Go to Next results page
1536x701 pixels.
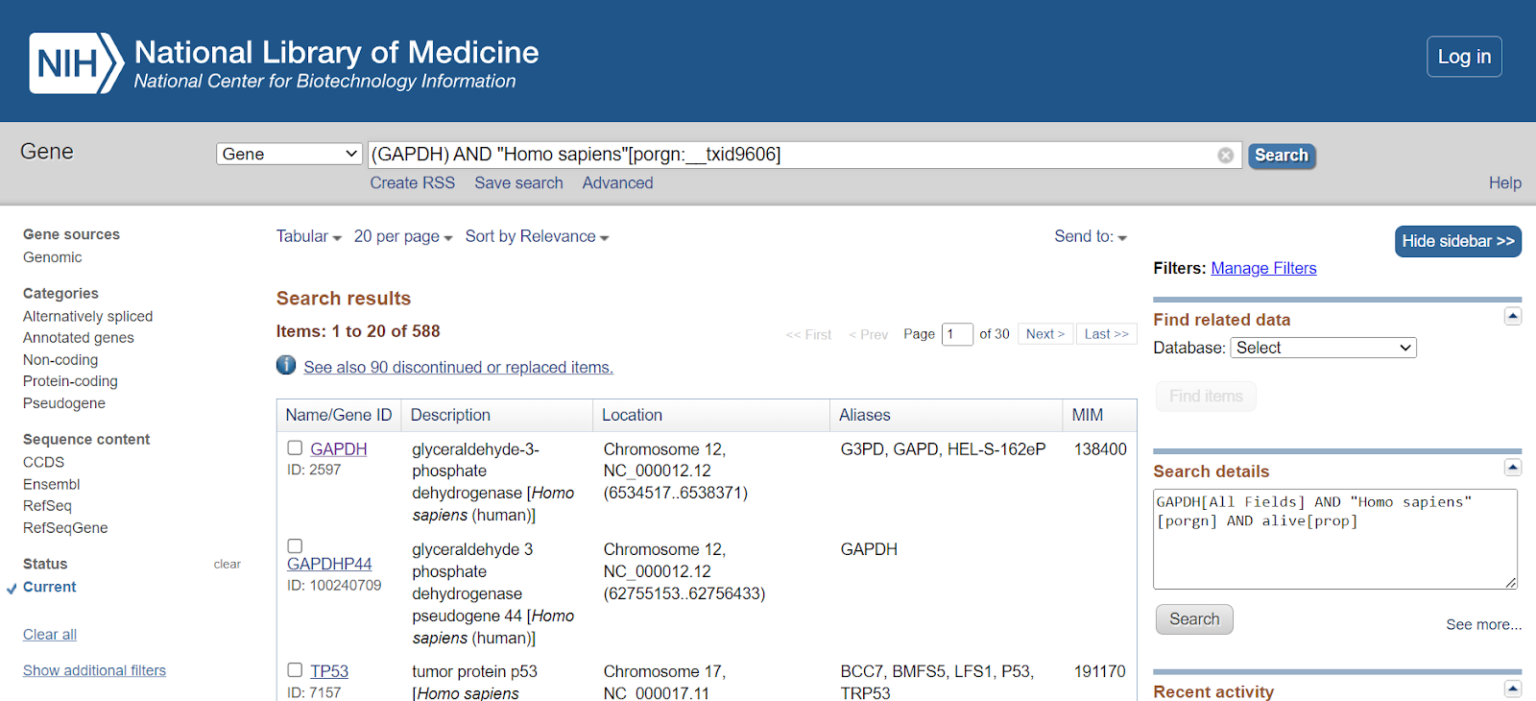1045,334
